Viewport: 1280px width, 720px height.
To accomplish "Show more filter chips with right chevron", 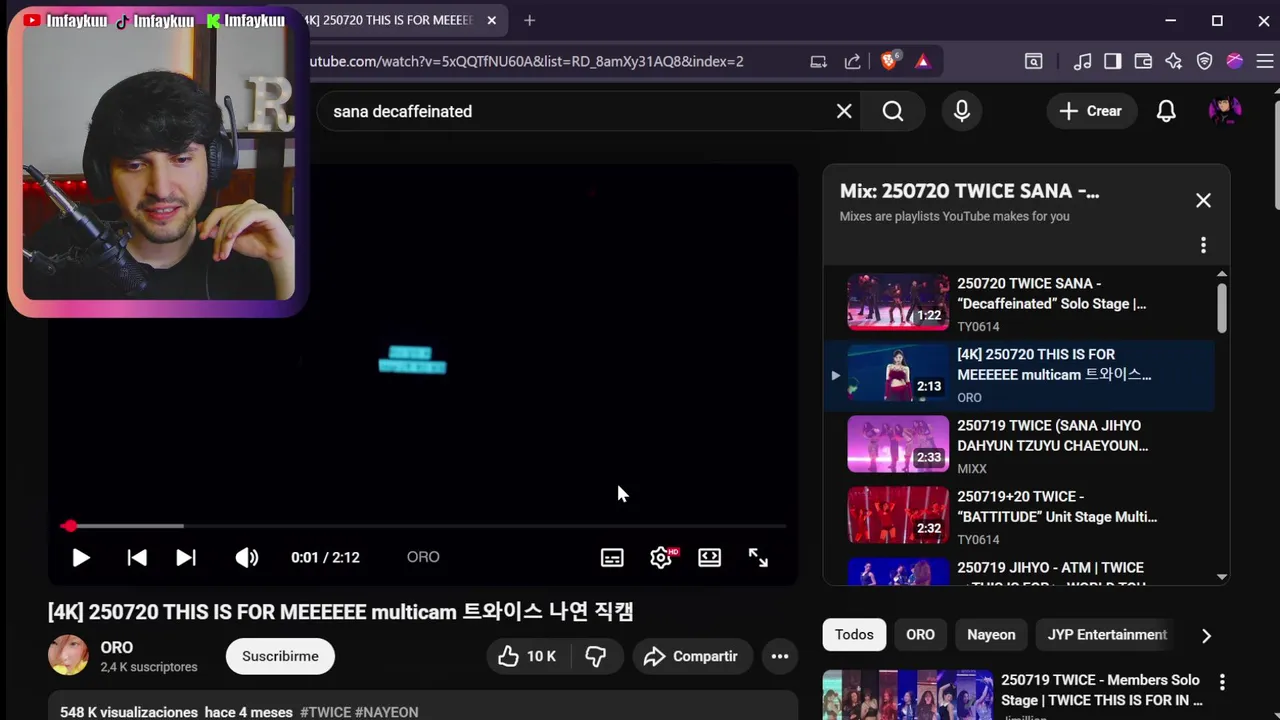I will tap(1206, 635).
